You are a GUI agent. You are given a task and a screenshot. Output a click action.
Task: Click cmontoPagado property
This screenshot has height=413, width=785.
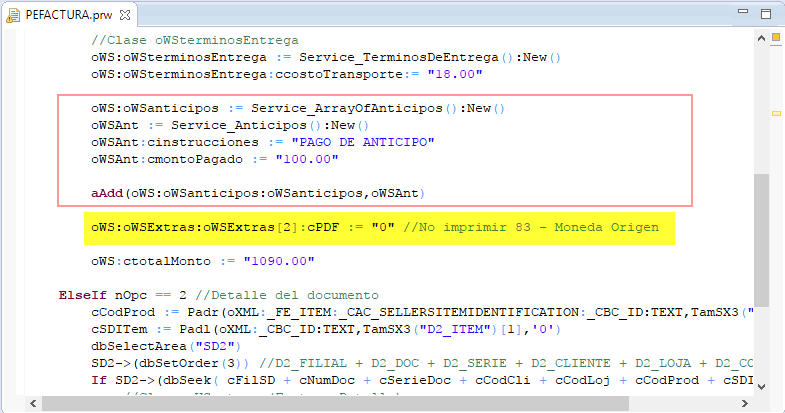pos(195,159)
